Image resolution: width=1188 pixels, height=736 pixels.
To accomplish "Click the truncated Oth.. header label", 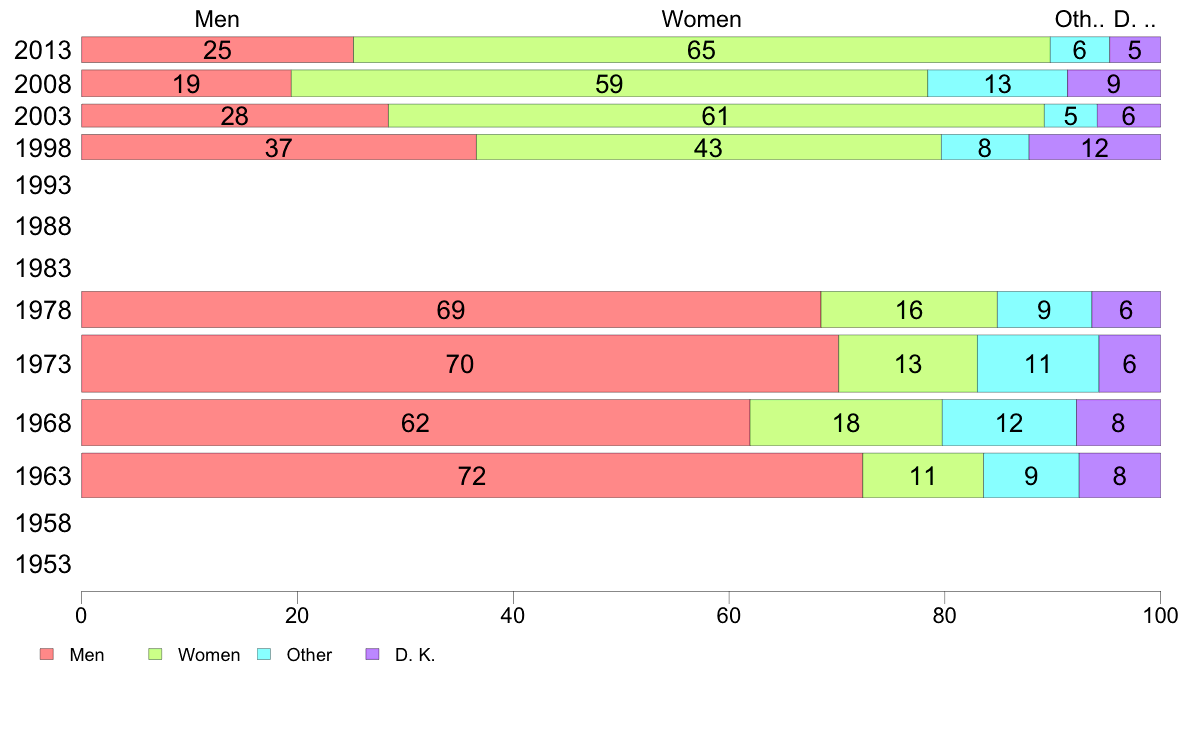I will coord(1079,19).
